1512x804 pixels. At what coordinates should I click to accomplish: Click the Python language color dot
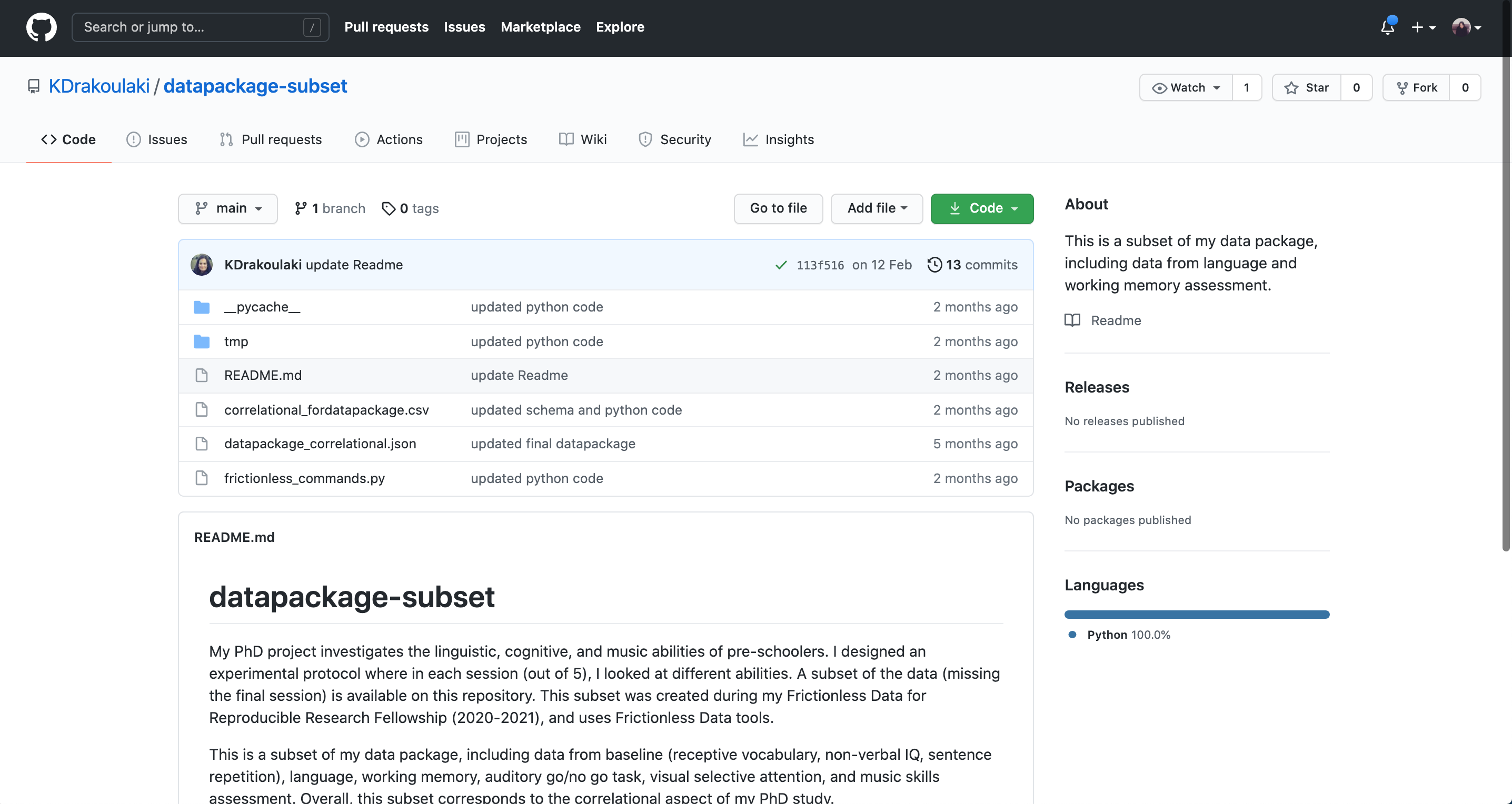pos(1072,635)
